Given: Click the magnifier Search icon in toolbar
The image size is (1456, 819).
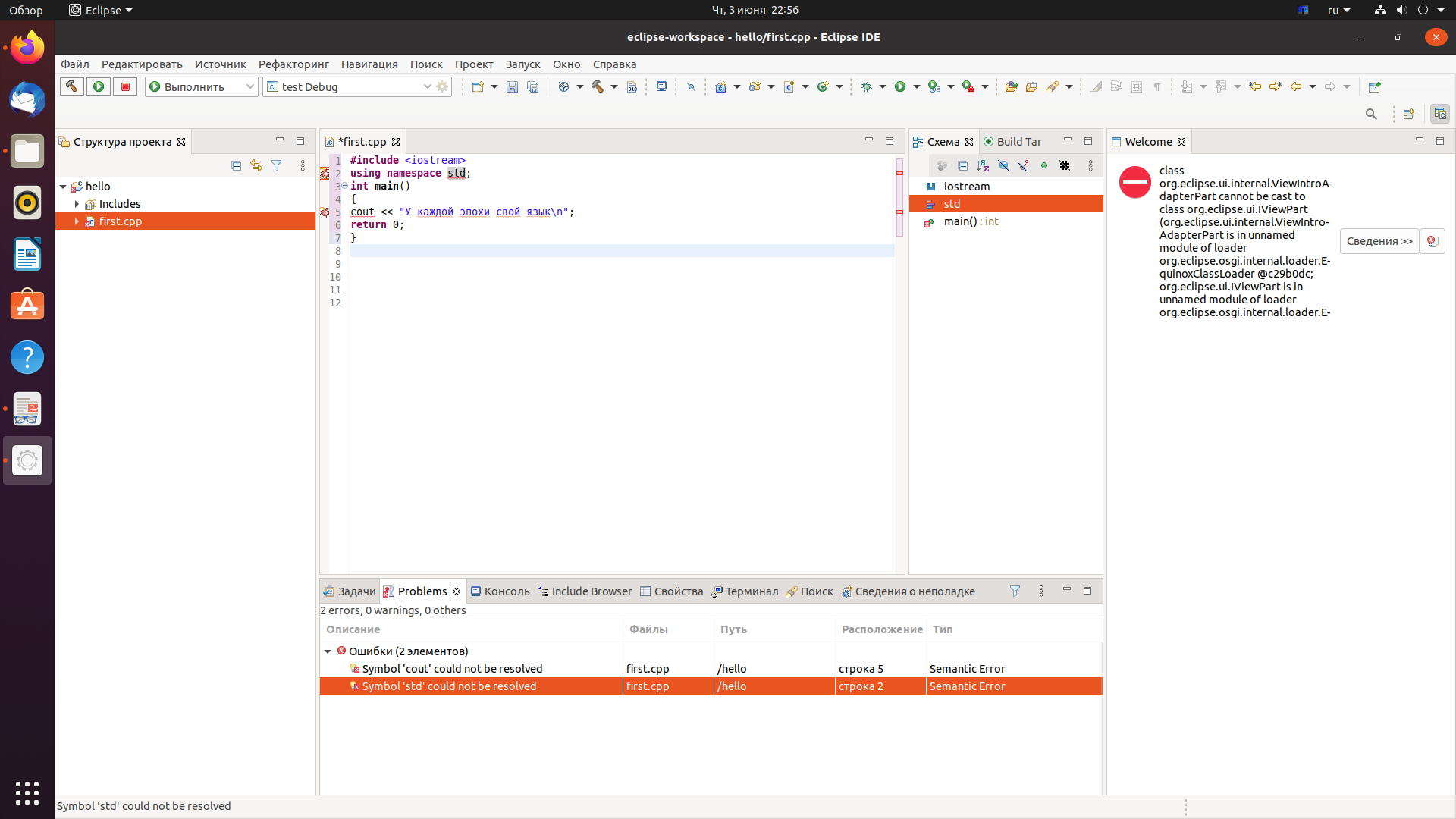Looking at the screenshot, I should point(1371,114).
